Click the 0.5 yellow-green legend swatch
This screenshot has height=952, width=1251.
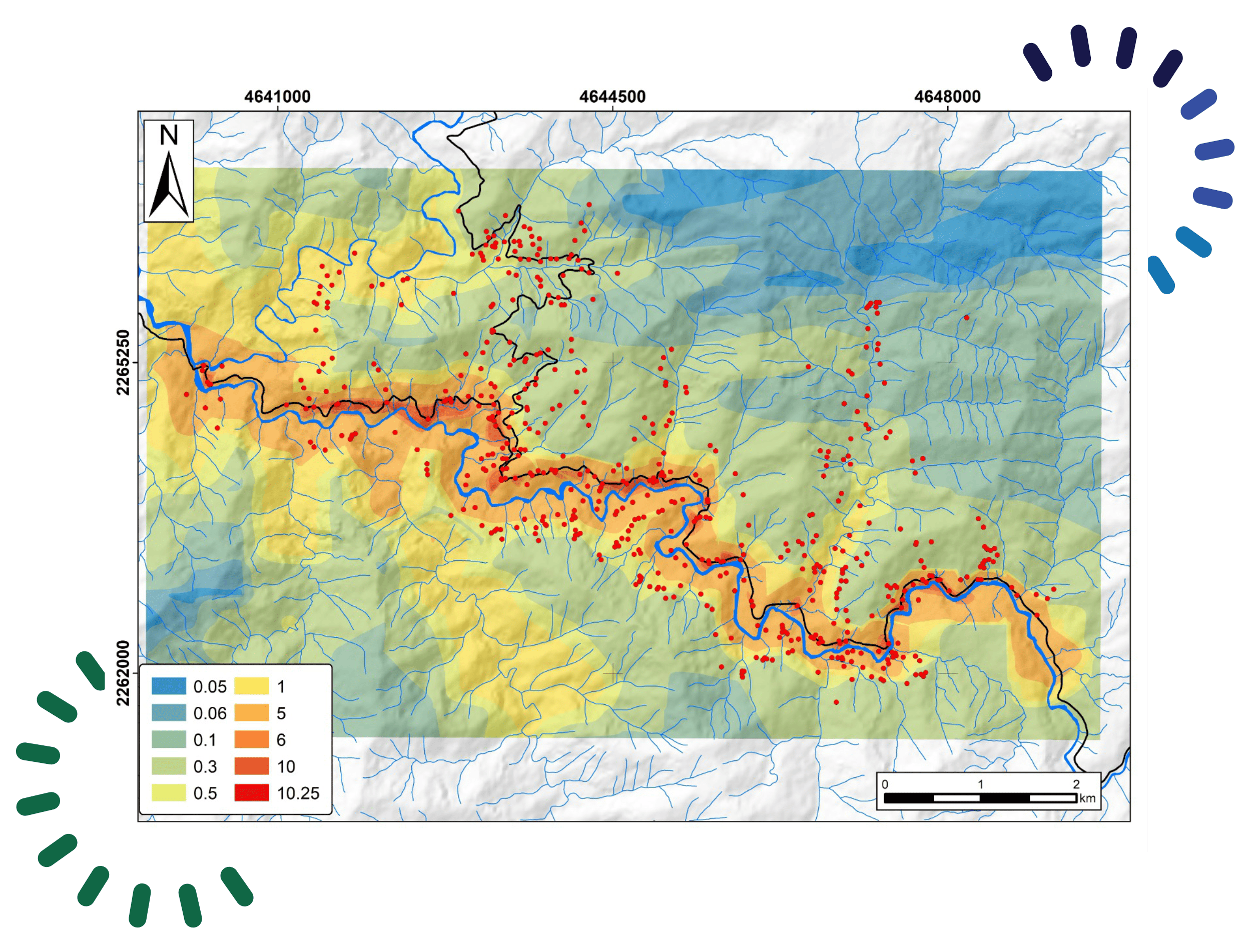click(168, 793)
